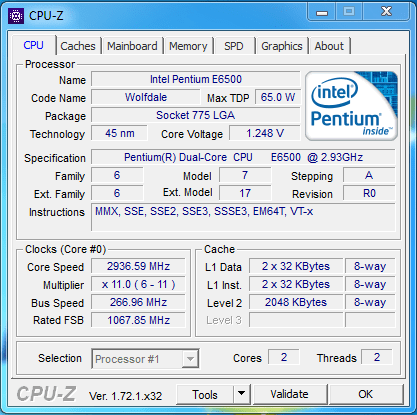Click the Ext. Model value 17
Screen dimensions: 417x415
pos(245,193)
